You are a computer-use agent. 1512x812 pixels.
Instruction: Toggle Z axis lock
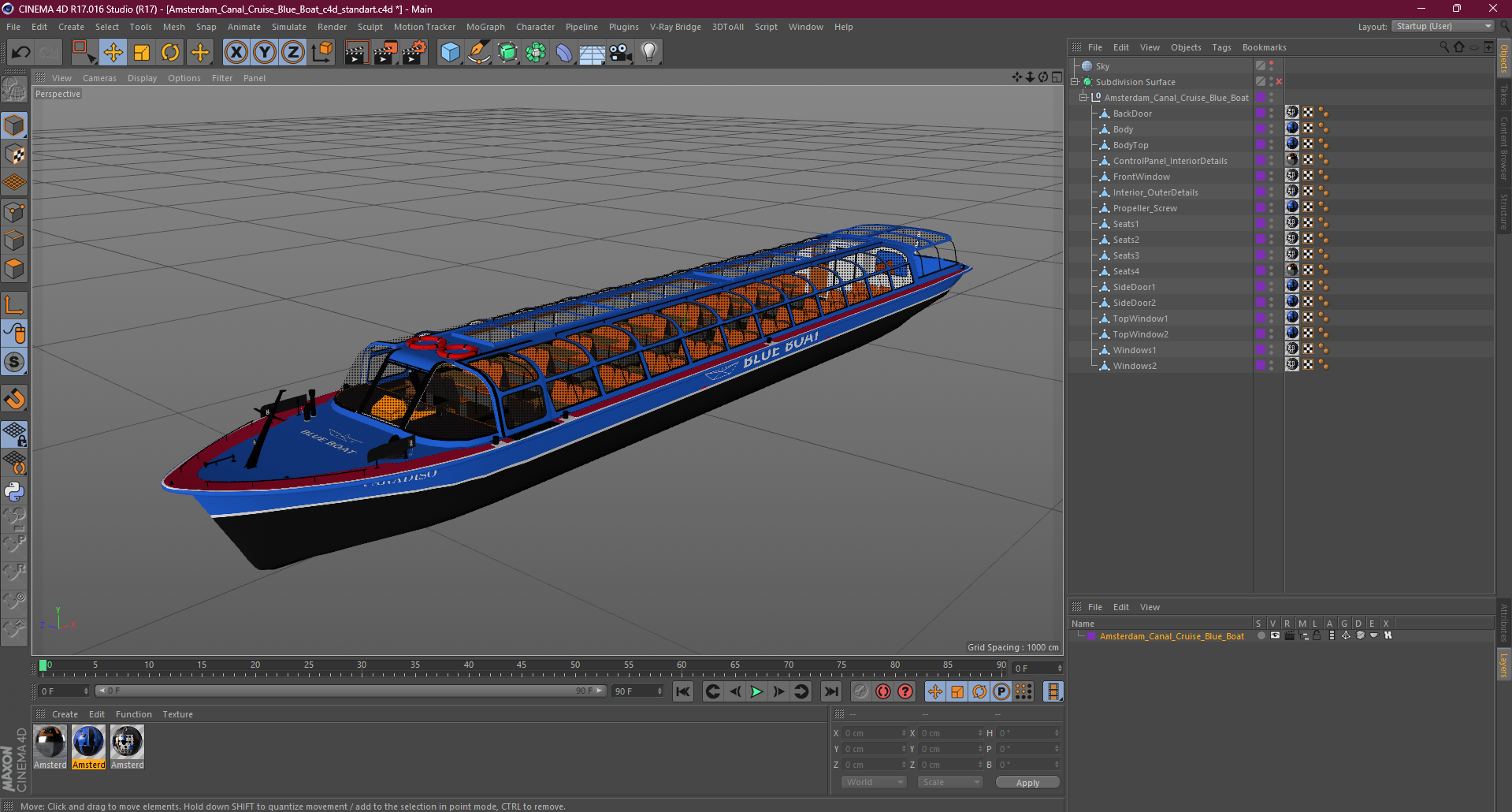click(293, 53)
